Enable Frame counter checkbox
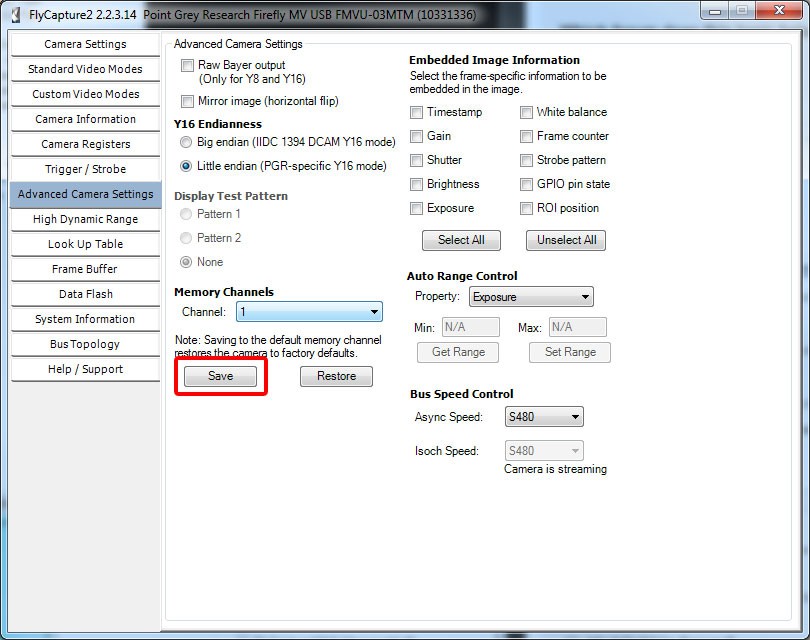This screenshot has height=640, width=810. coord(526,136)
